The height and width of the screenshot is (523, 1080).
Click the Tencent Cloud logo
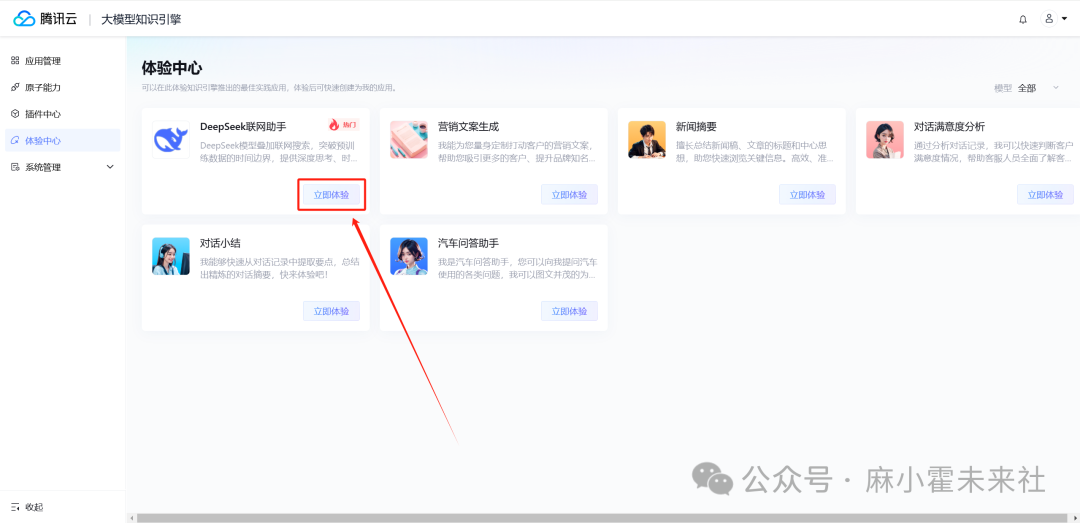pos(45,19)
